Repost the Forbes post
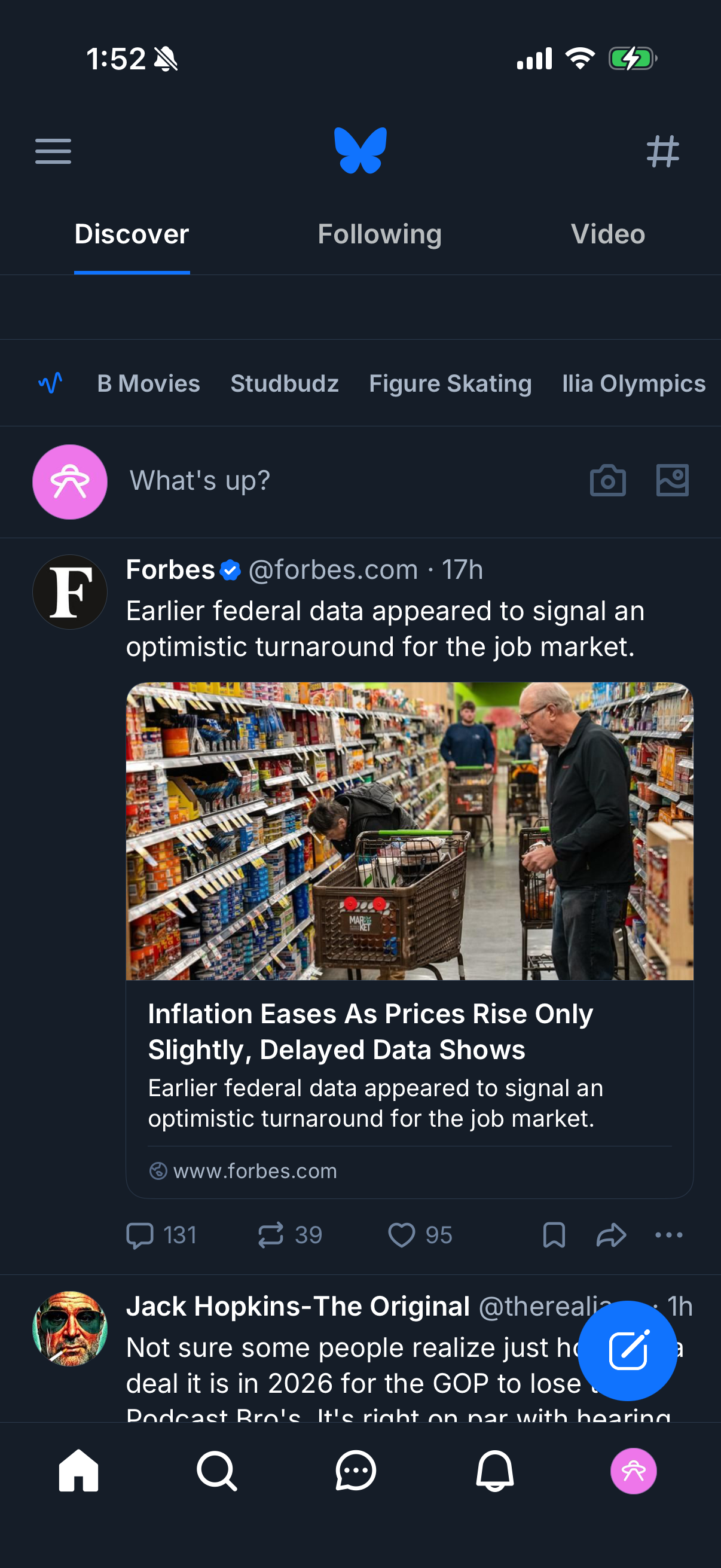Screen dimensions: 721x1568 (271, 1235)
